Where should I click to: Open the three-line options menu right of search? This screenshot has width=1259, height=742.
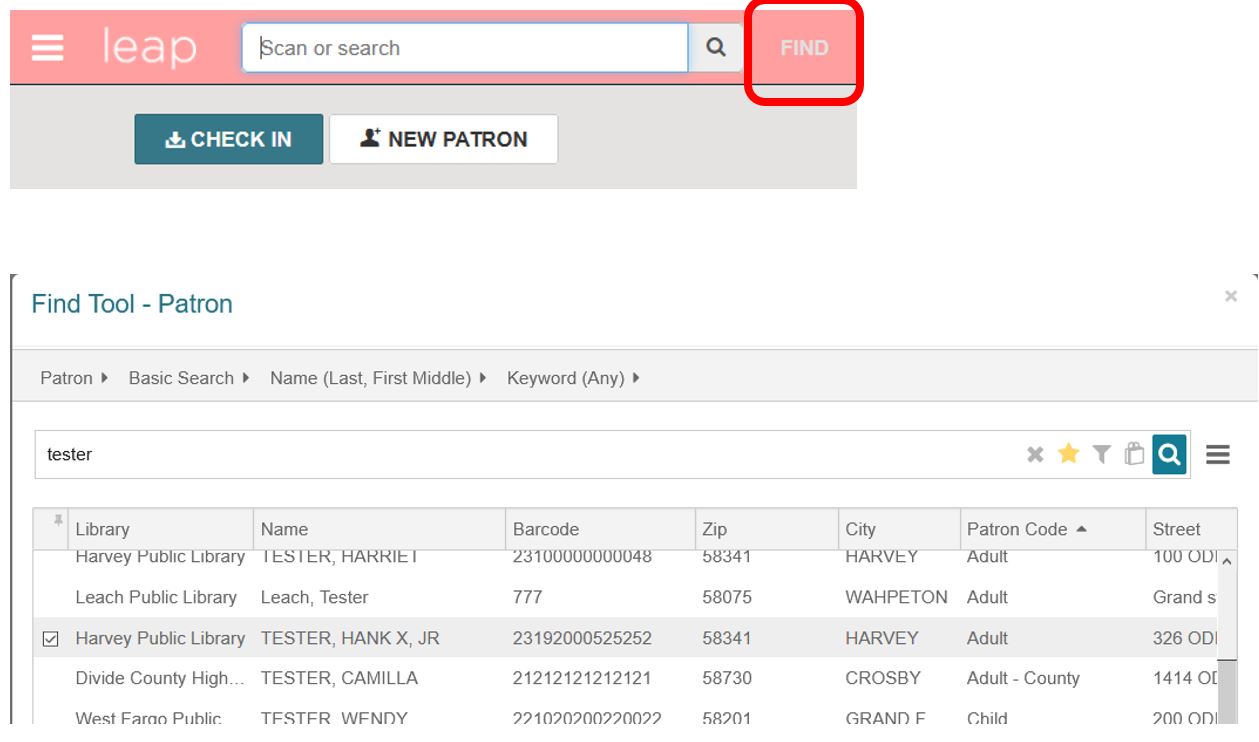[1217, 455]
